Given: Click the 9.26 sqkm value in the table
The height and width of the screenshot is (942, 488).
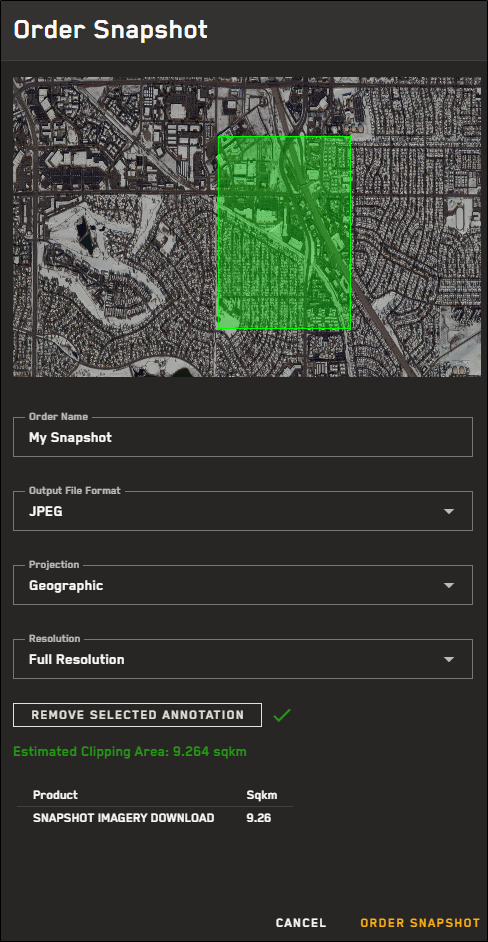Looking at the screenshot, I should (258, 818).
